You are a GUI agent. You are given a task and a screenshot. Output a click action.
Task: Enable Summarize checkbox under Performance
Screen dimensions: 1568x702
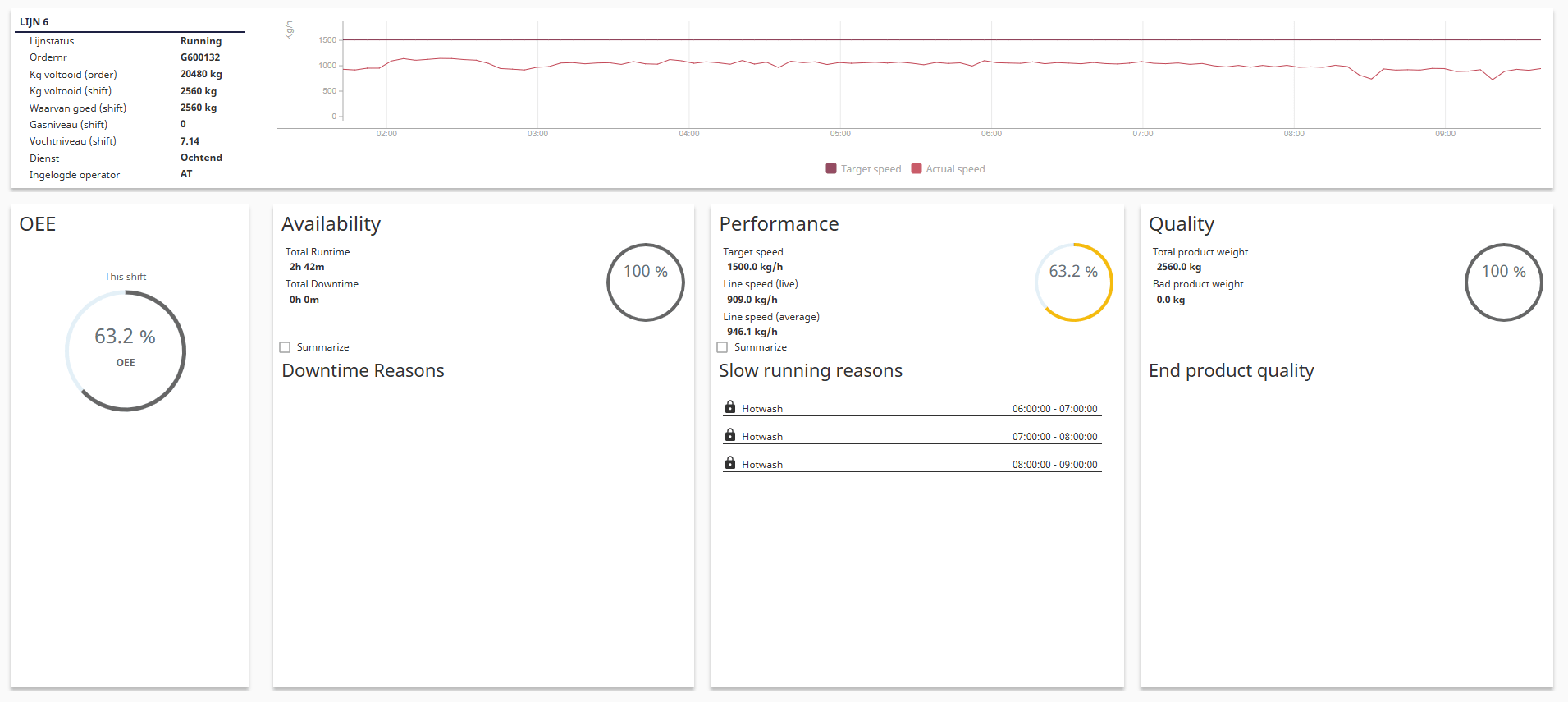(x=723, y=347)
